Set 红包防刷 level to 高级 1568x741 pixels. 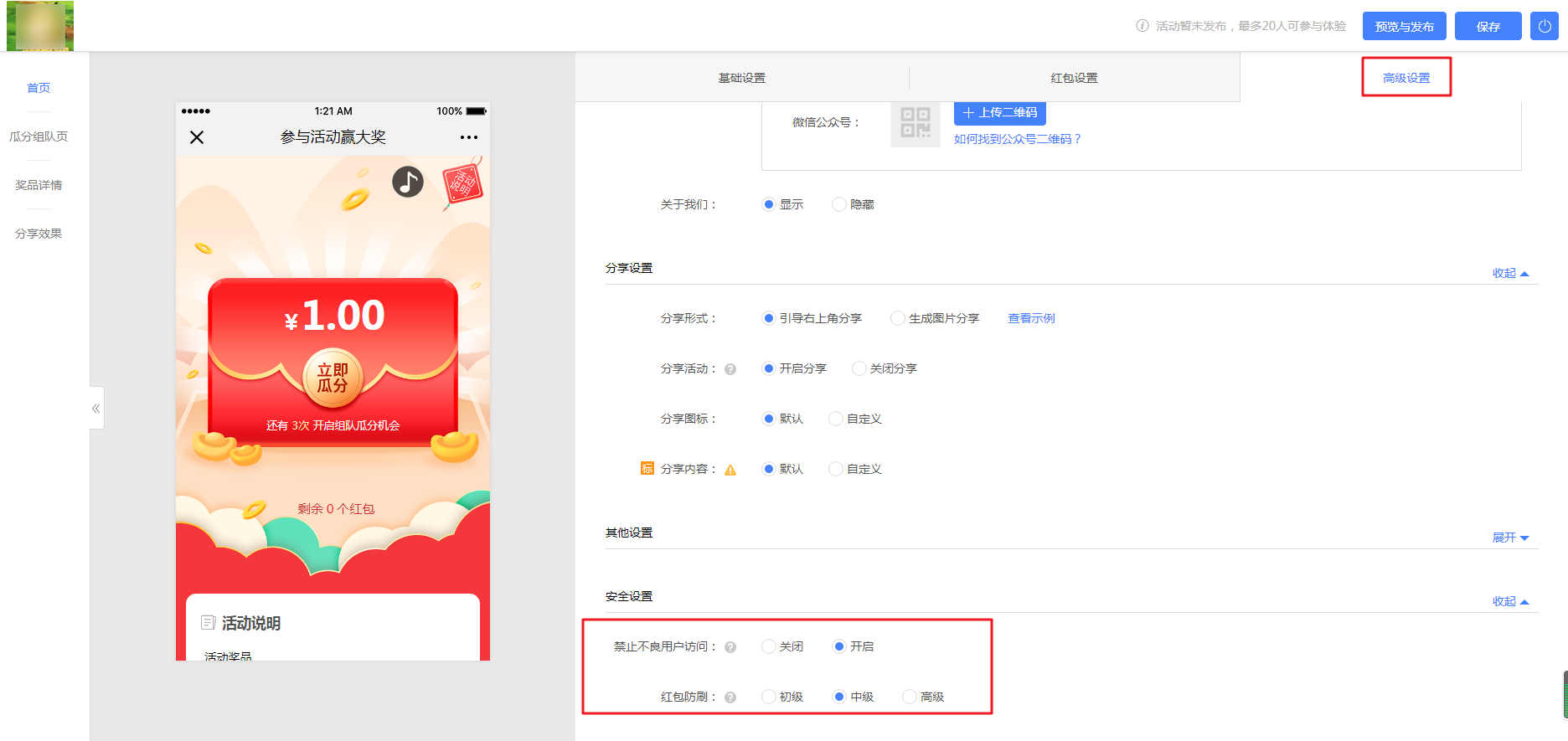[924, 697]
